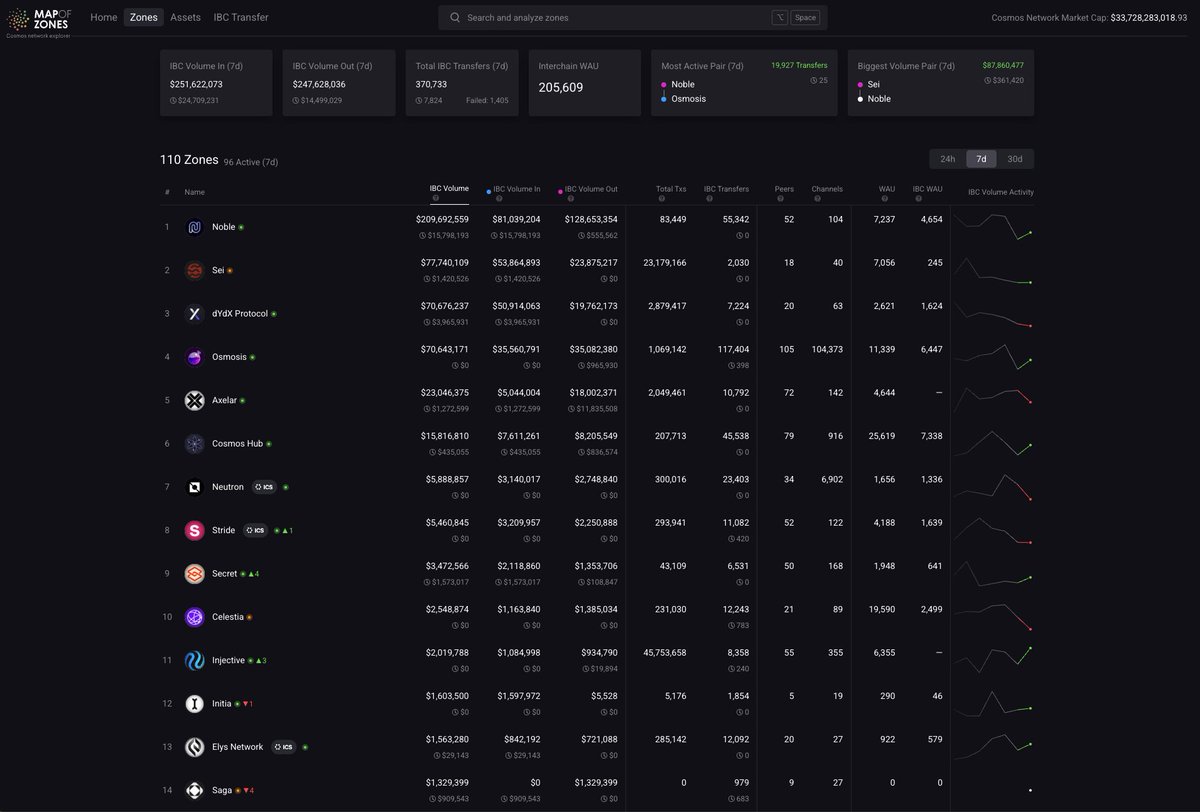1200x812 pixels.
Task: Click the ICS badge next to Stride
Action: click(x=256, y=530)
